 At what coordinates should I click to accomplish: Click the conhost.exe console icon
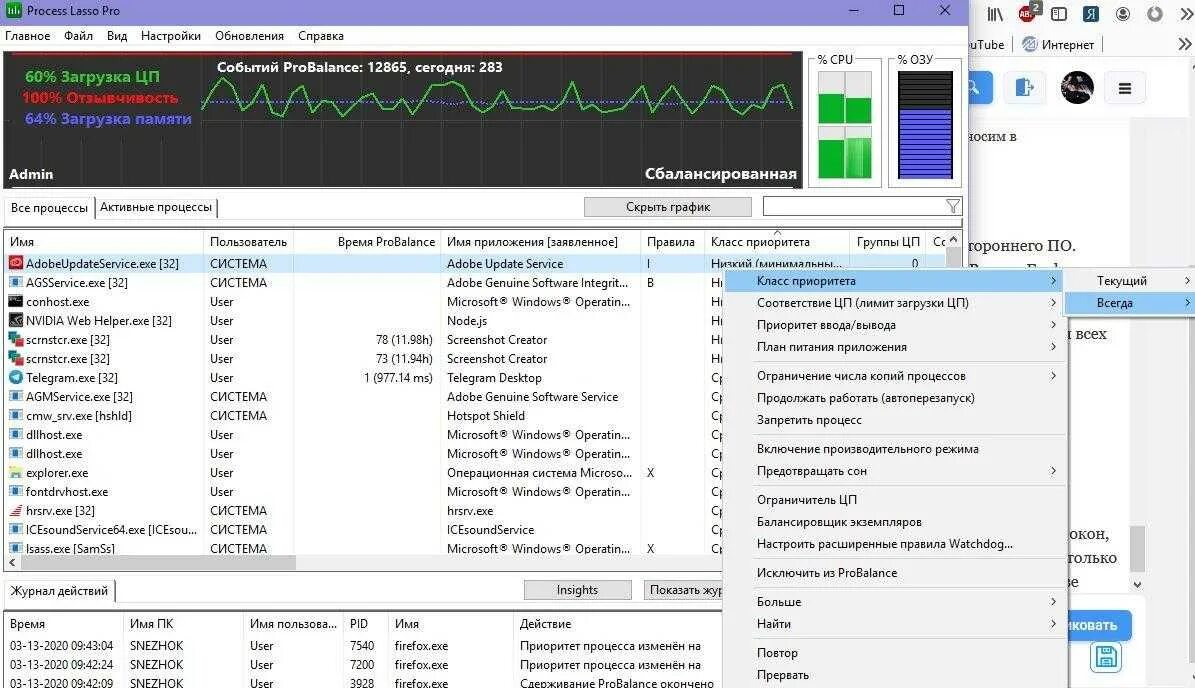click(x=15, y=302)
